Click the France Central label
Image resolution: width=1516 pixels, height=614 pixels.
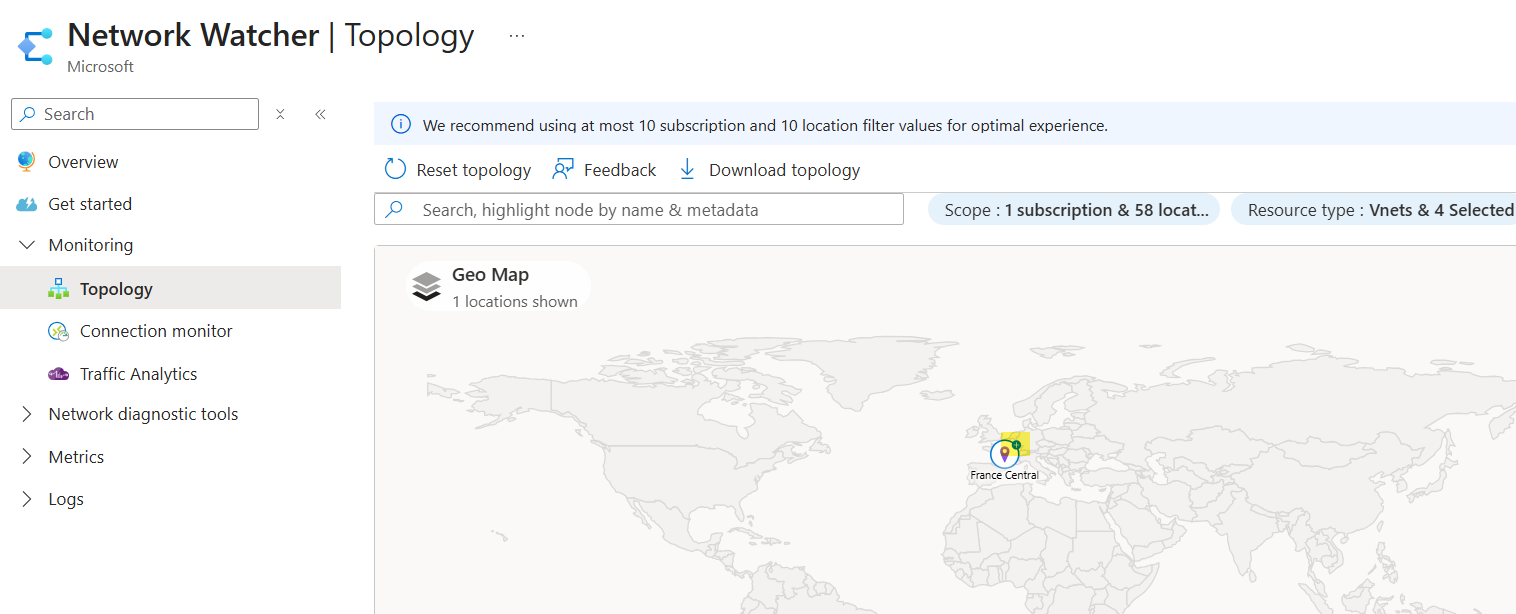[x=1004, y=475]
